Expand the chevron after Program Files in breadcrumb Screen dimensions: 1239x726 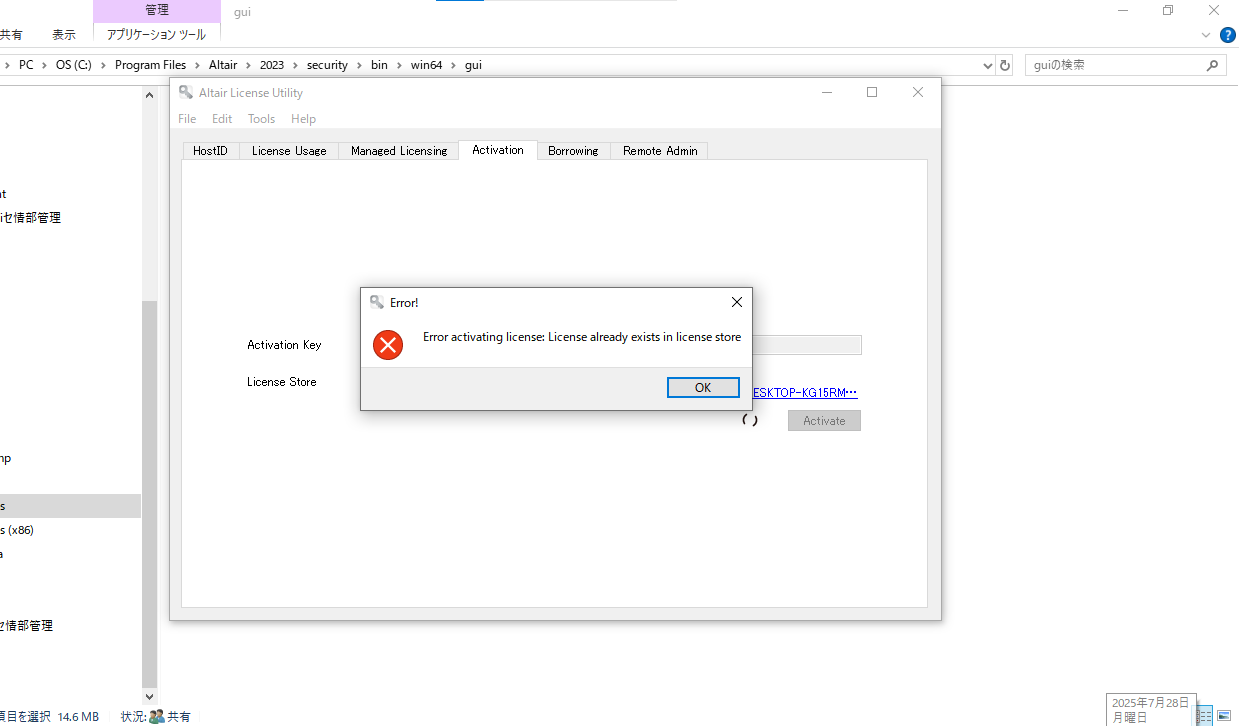click(x=198, y=65)
